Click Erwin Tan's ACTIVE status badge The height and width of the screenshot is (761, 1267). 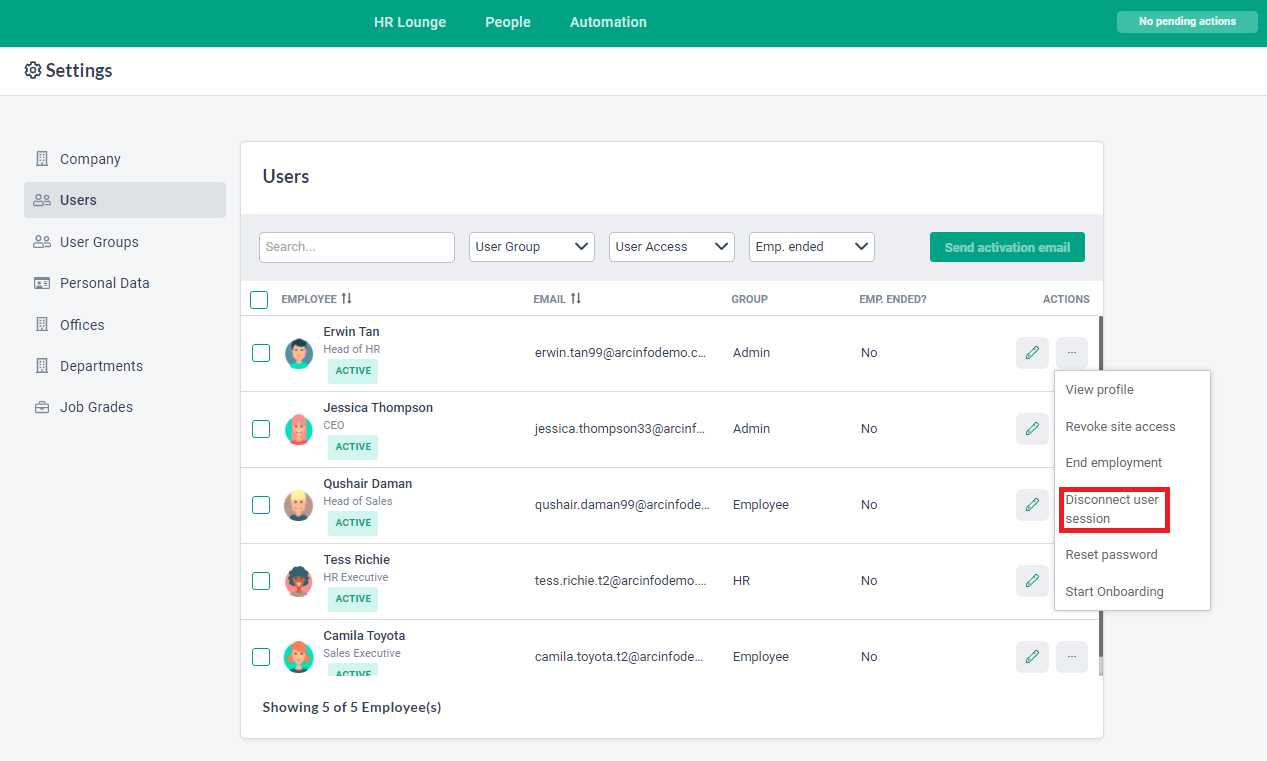[353, 371]
